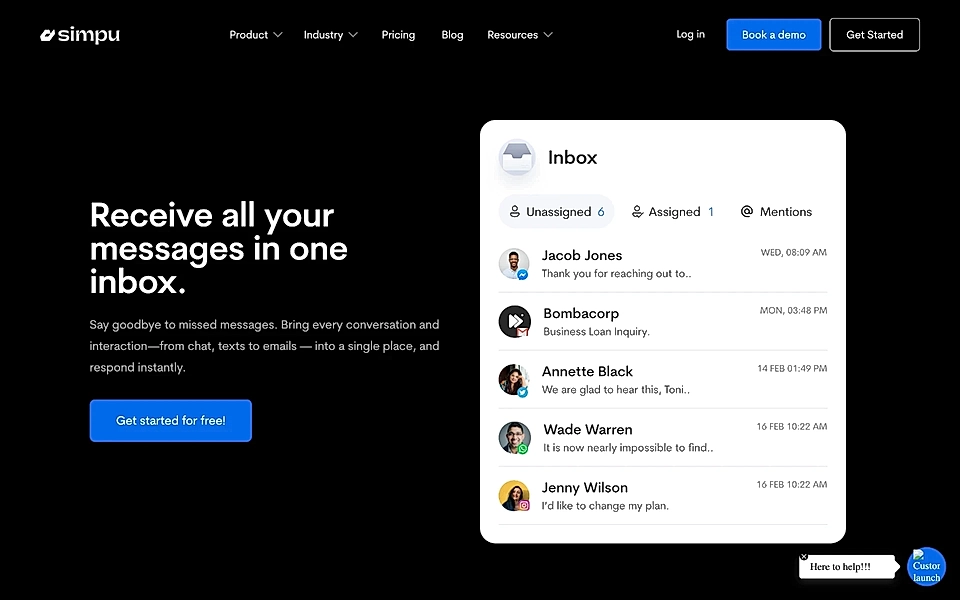Open the Pricing page
This screenshot has width=960, height=600.
[398, 34]
